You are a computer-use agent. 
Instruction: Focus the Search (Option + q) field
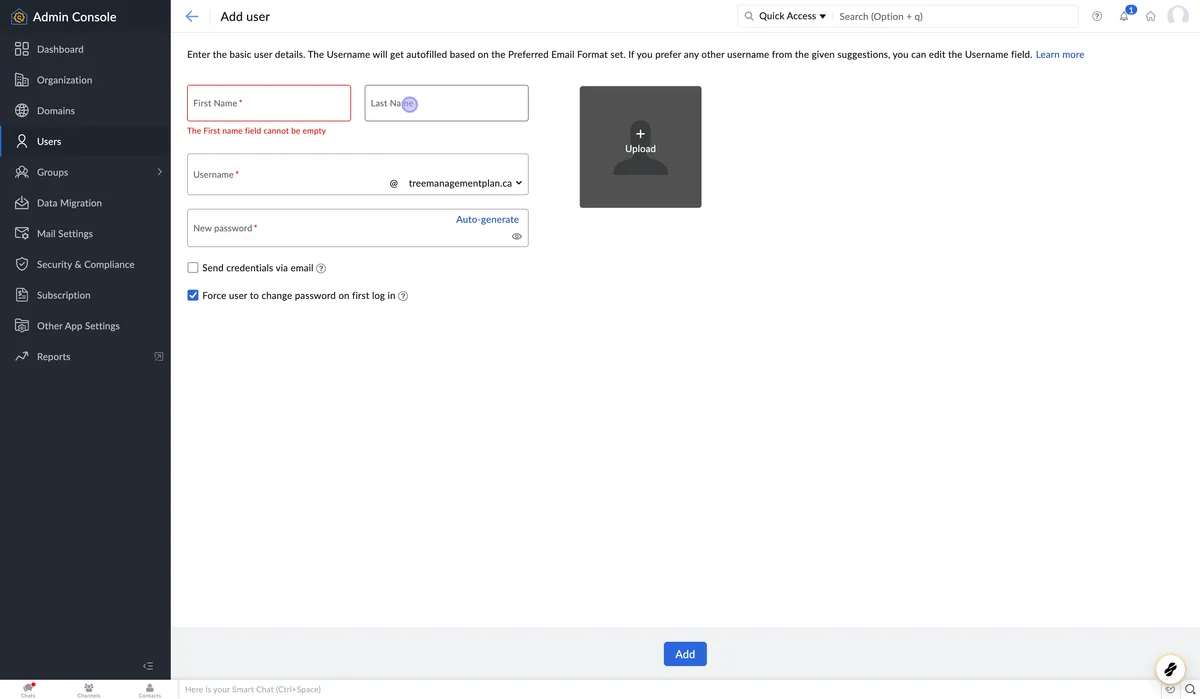955,16
